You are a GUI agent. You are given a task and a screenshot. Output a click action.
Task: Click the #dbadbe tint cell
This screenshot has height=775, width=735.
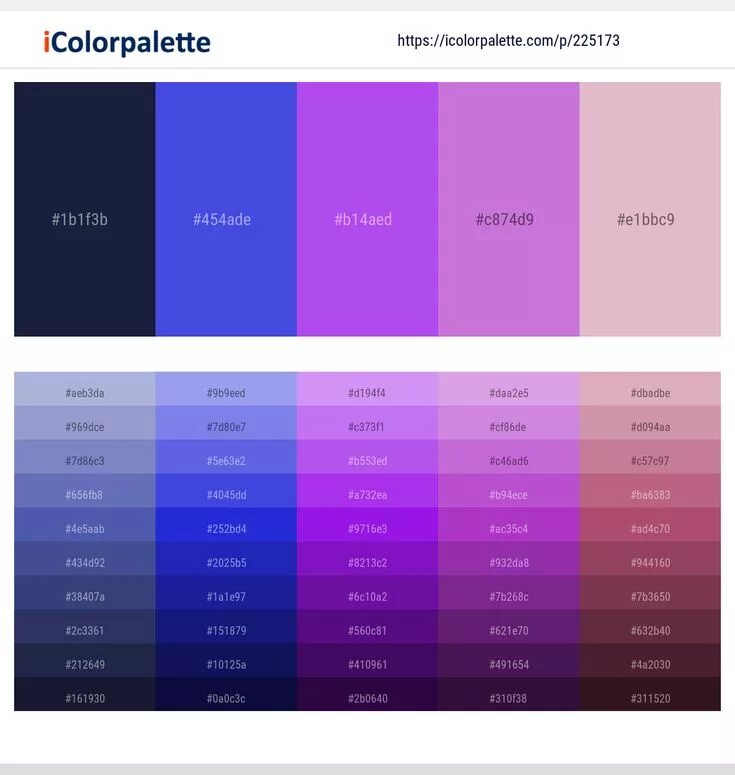(x=650, y=389)
